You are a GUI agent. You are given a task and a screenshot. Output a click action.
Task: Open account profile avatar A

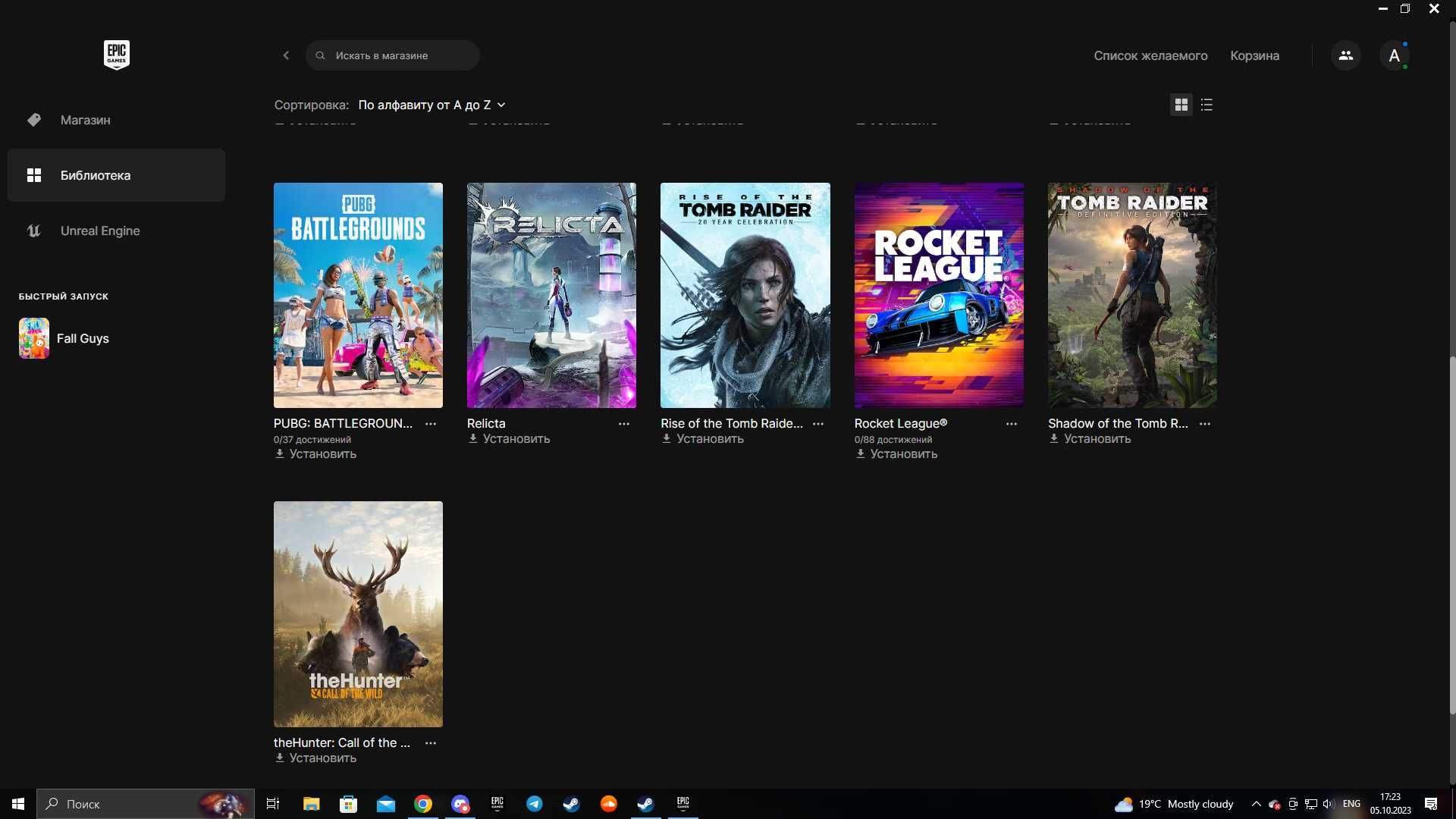(1394, 55)
